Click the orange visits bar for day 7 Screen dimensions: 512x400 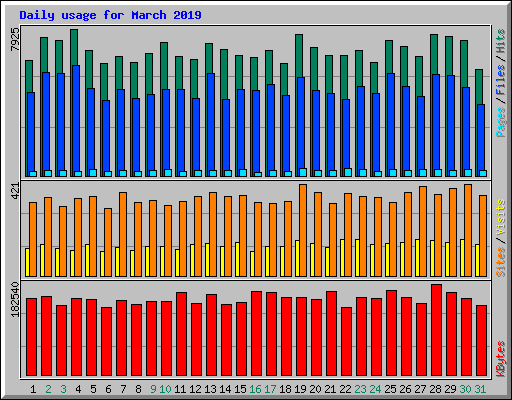(123, 234)
